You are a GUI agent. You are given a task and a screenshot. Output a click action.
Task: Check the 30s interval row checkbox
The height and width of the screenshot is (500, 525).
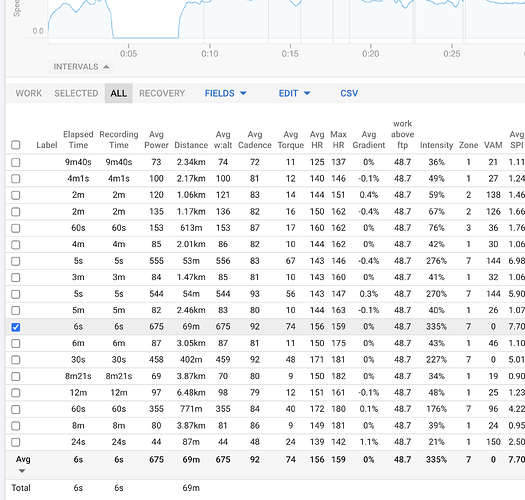point(16,360)
